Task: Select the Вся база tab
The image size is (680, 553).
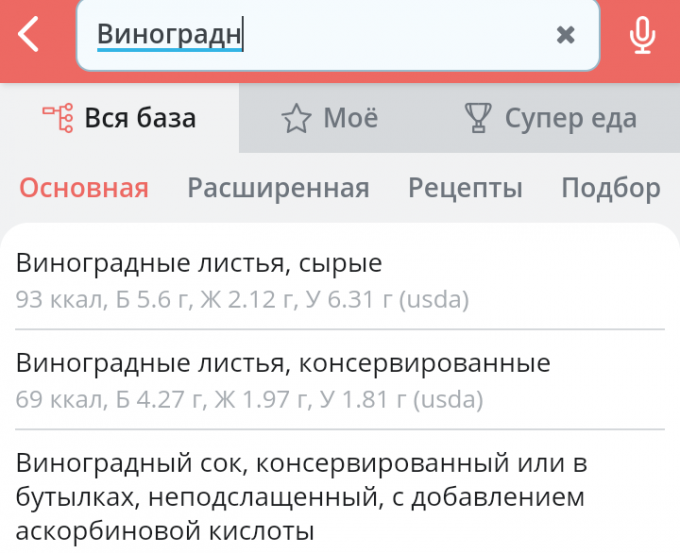Action: click(119, 118)
